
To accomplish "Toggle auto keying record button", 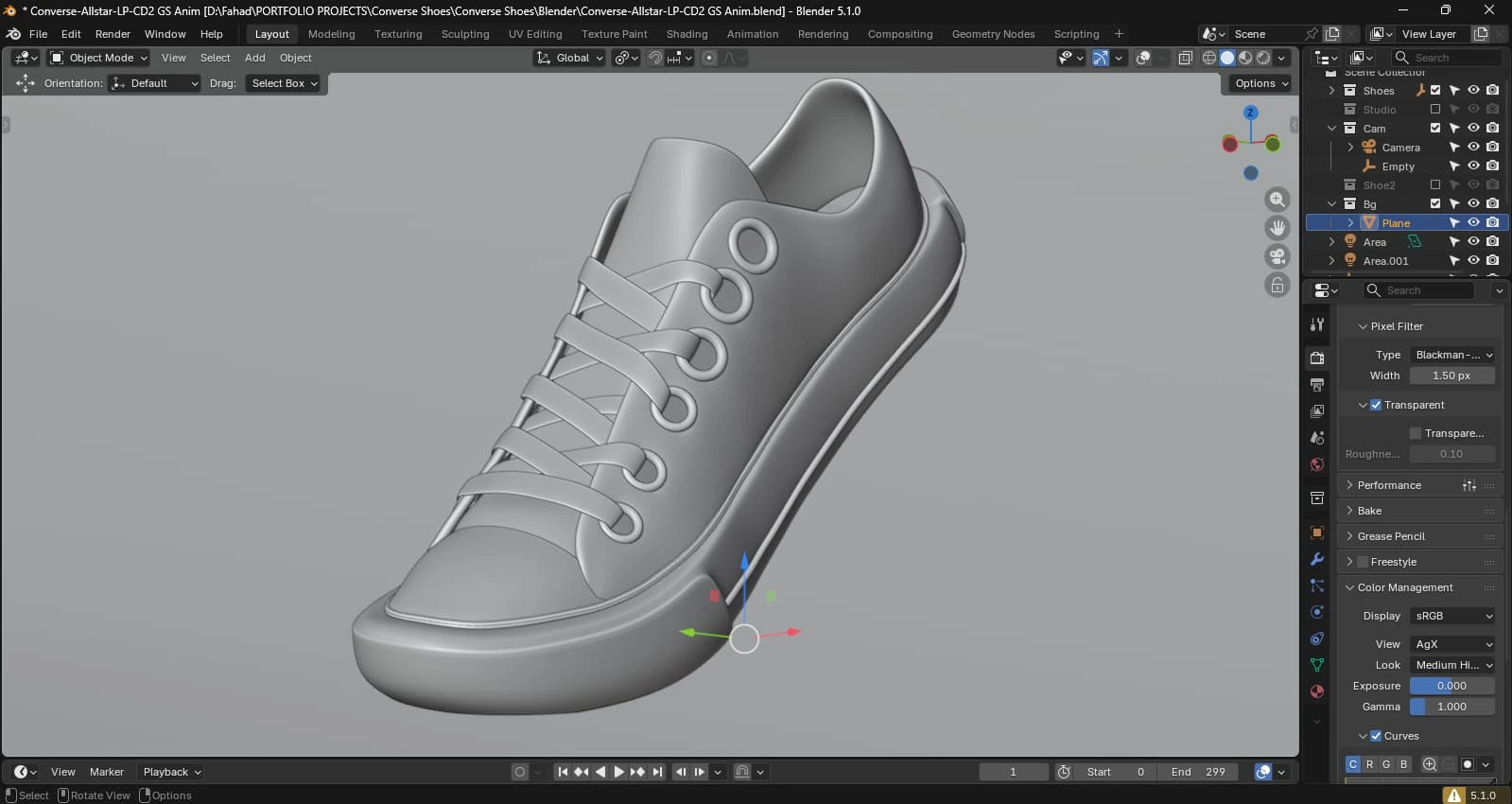I will point(519,772).
